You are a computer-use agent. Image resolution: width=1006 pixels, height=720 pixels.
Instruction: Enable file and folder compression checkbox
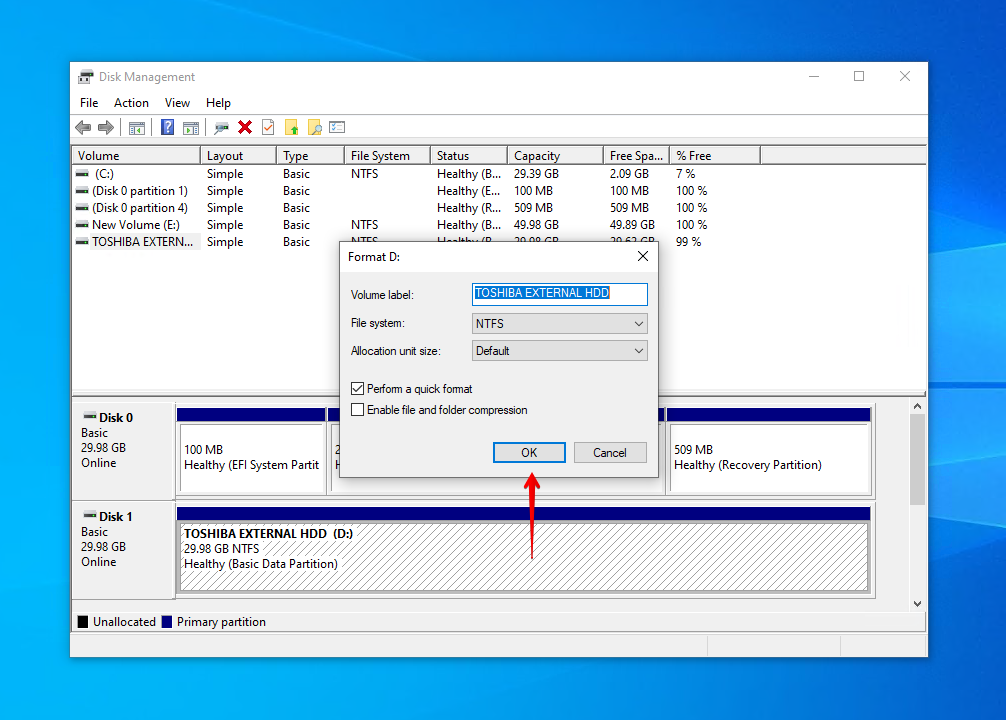click(357, 409)
